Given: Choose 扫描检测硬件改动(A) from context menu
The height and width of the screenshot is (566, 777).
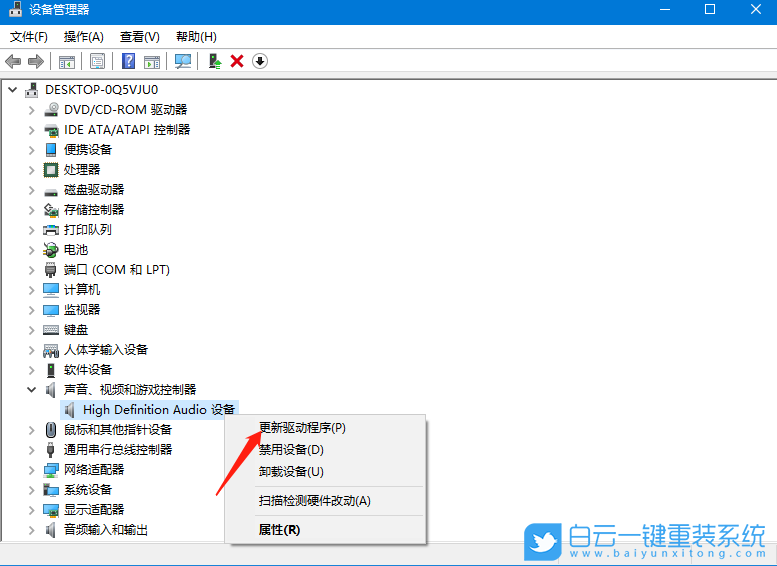Looking at the screenshot, I should (x=325, y=501).
